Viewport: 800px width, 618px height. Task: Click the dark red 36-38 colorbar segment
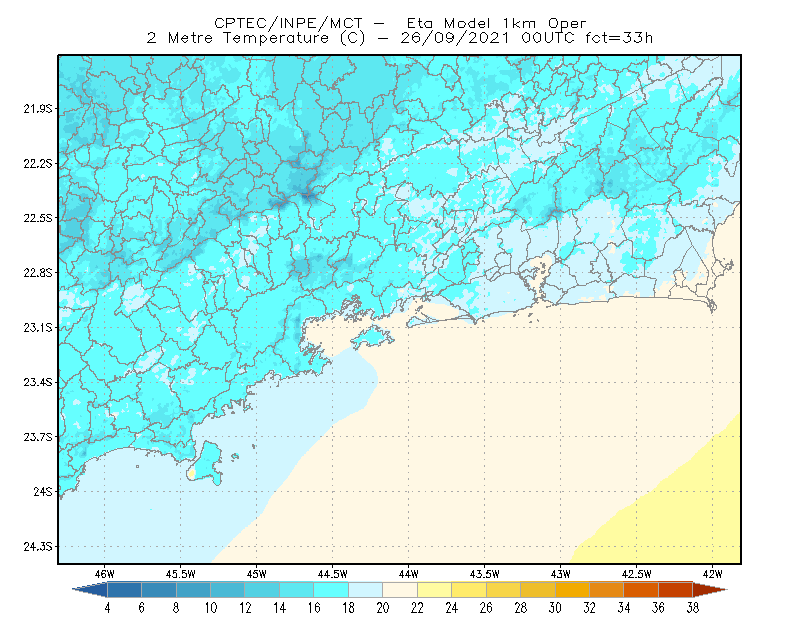tap(675, 590)
